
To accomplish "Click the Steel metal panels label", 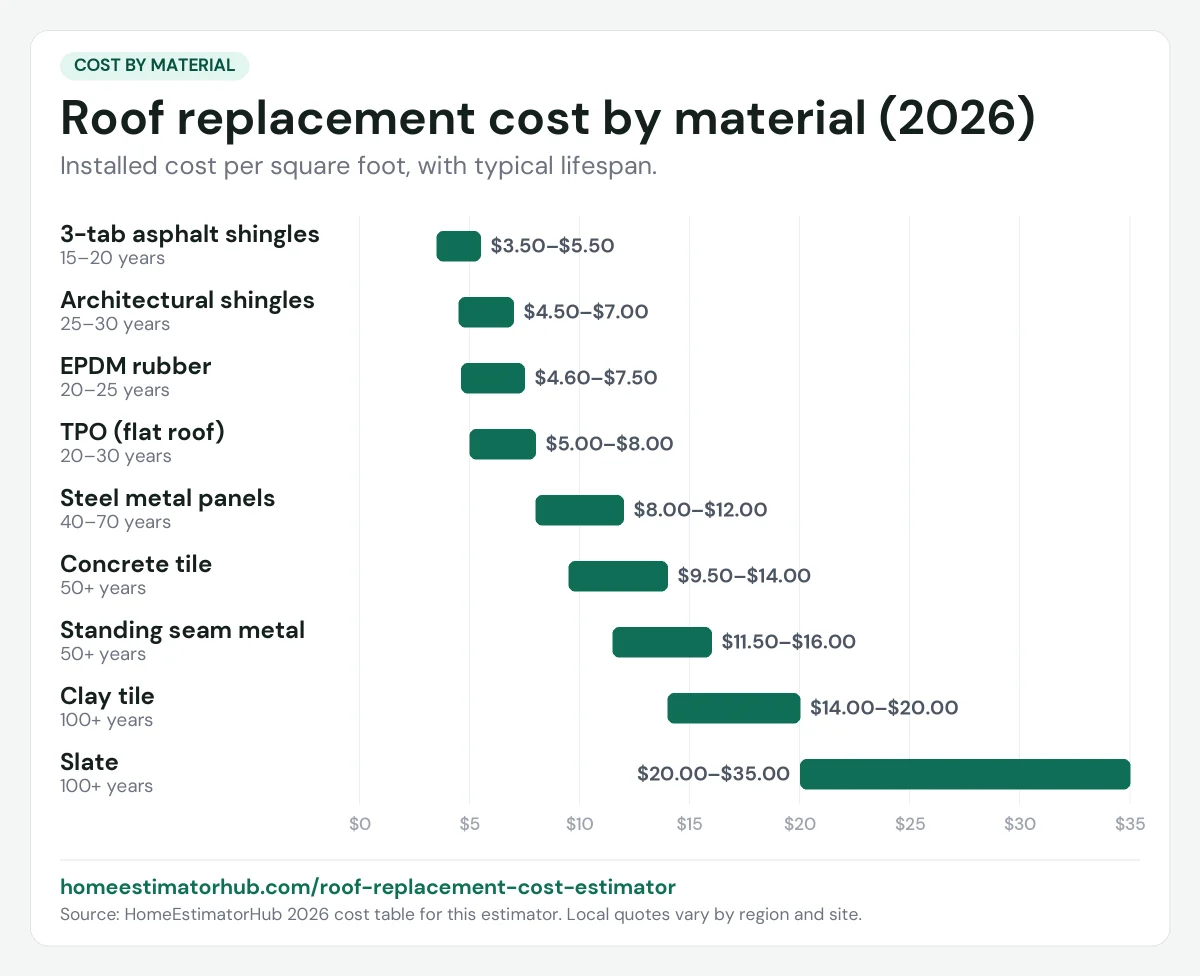I will pos(167,498).
